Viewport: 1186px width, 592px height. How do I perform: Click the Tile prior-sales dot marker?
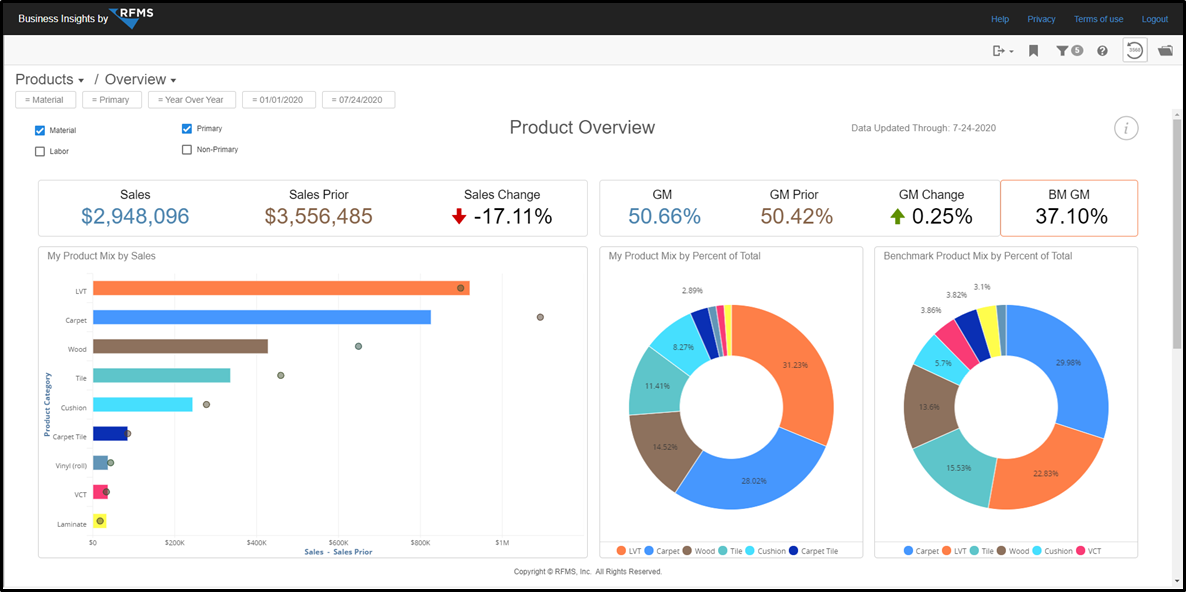click(x=281, y=375)
